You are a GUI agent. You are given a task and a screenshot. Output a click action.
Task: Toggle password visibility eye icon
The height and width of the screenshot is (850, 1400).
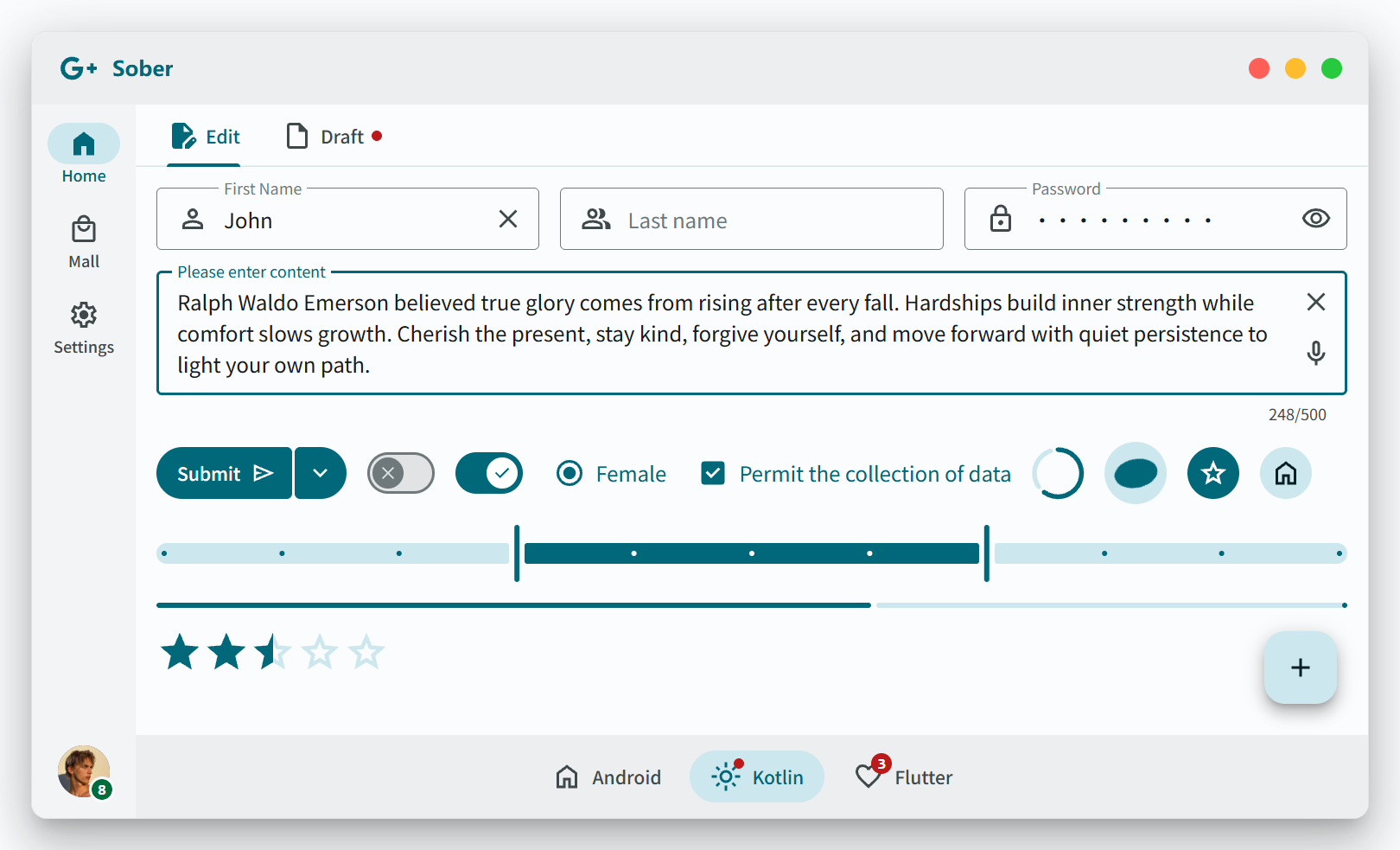pos(1315,219)
